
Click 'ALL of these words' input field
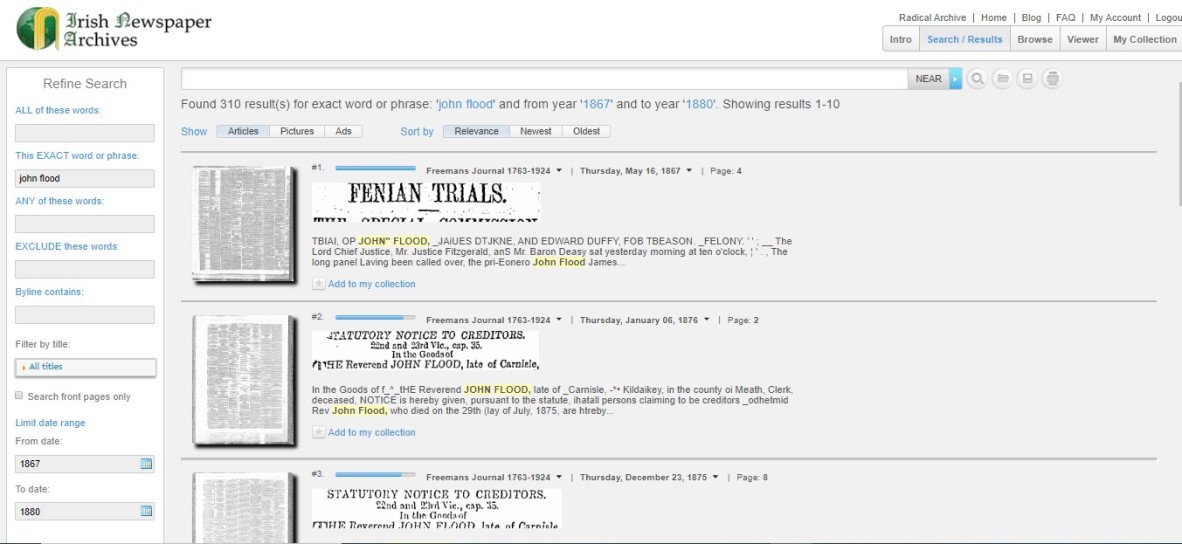[x=84, y=133]
